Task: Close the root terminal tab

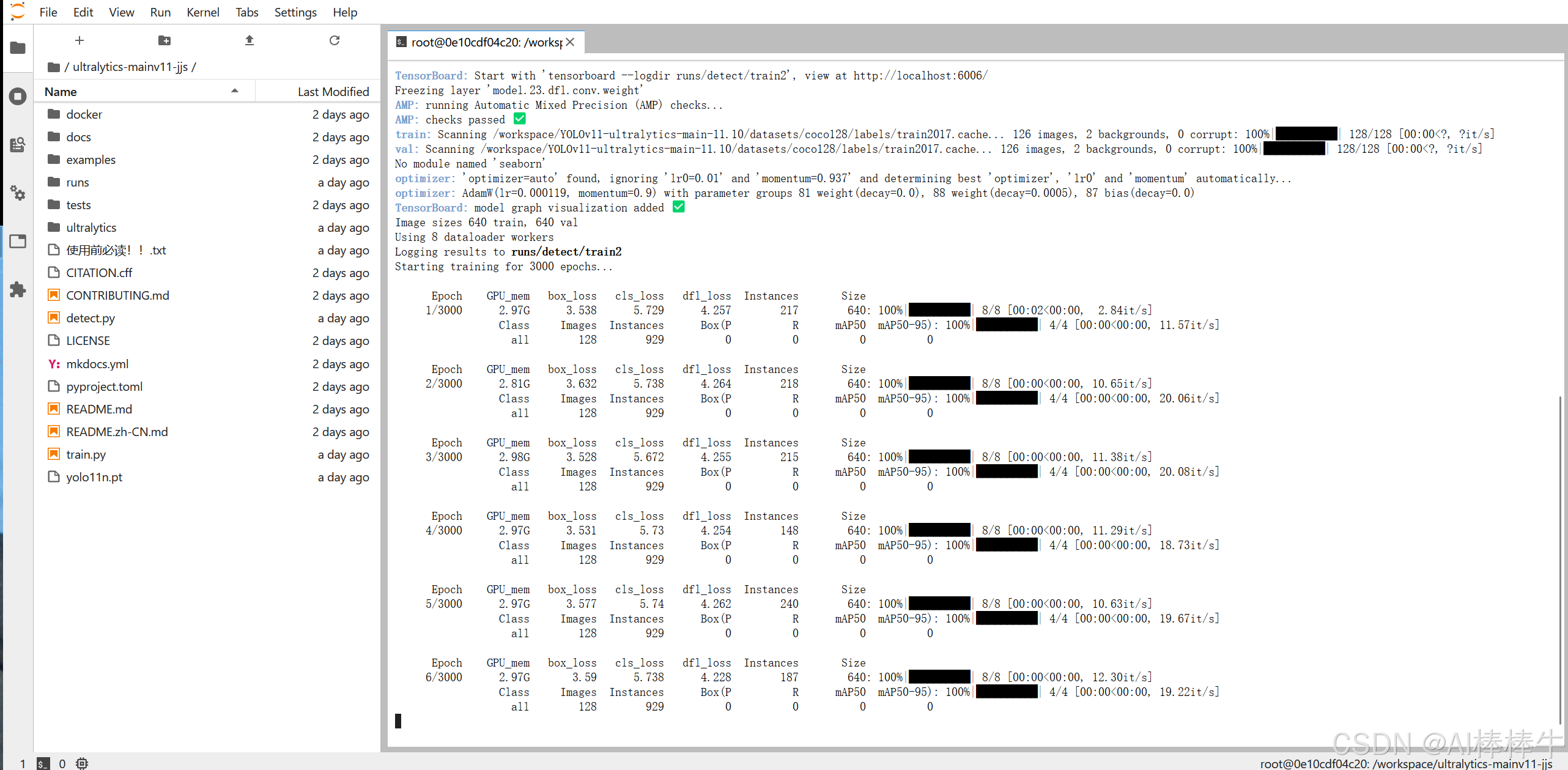Action: pos(570,42)
